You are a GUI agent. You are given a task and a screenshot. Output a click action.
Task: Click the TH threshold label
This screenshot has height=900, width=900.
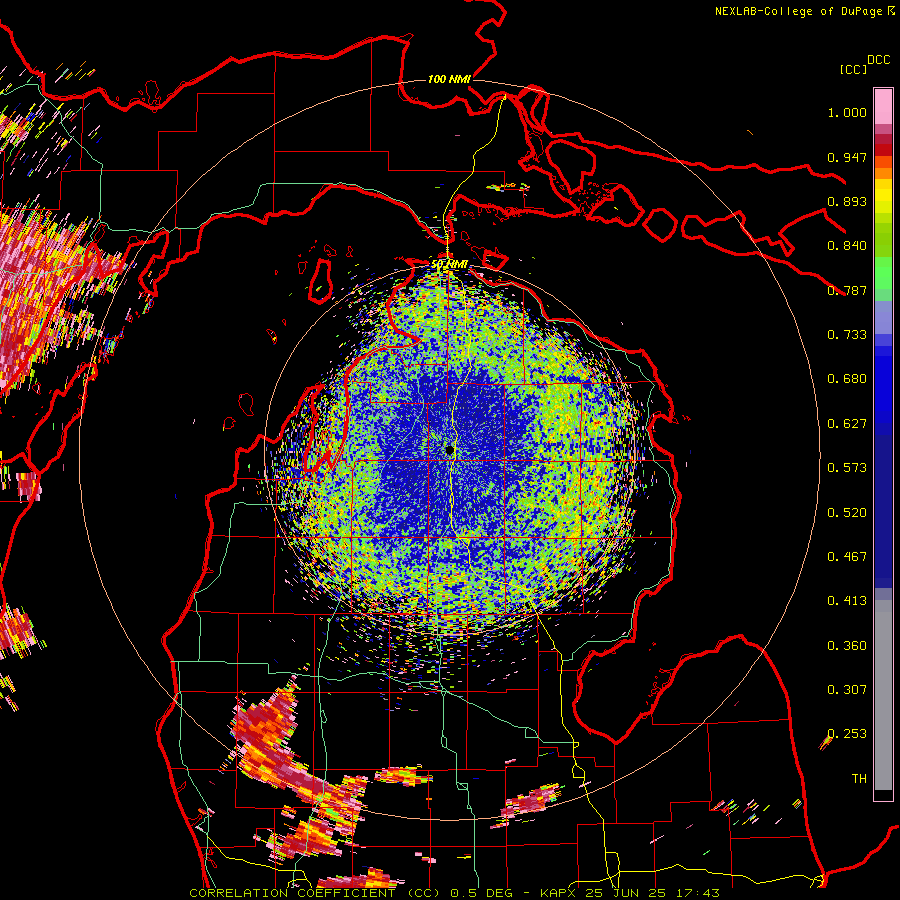[859, 779]
